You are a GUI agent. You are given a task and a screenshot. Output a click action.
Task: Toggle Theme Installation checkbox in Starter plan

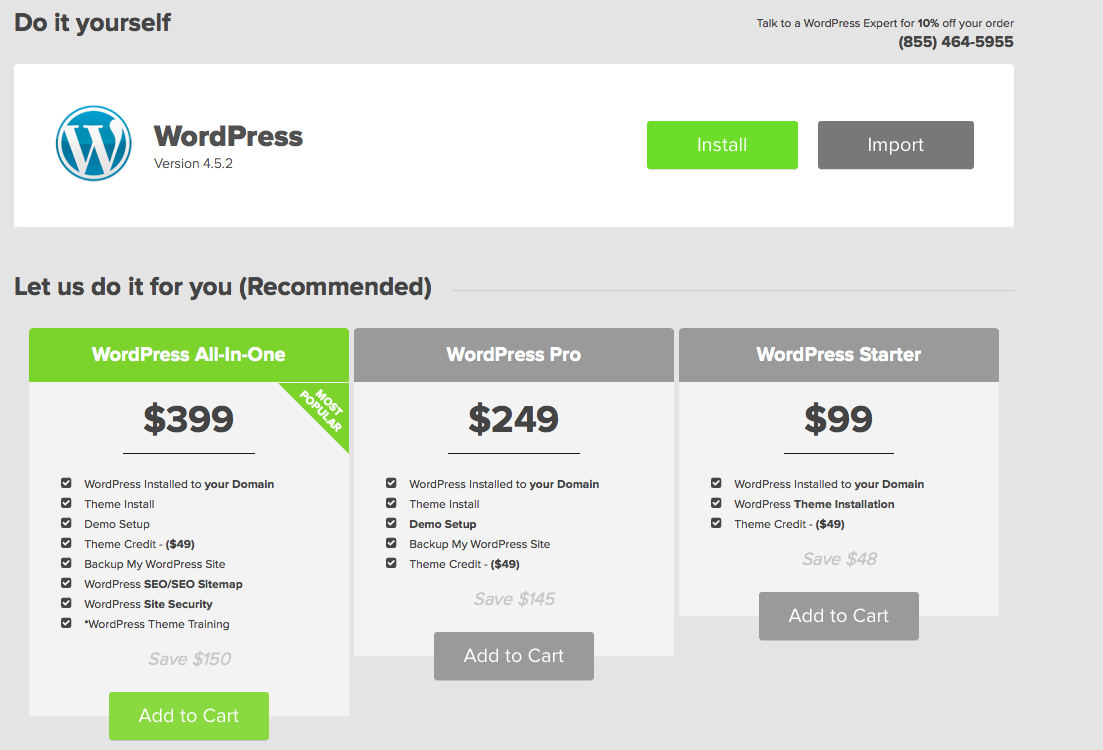716,503
